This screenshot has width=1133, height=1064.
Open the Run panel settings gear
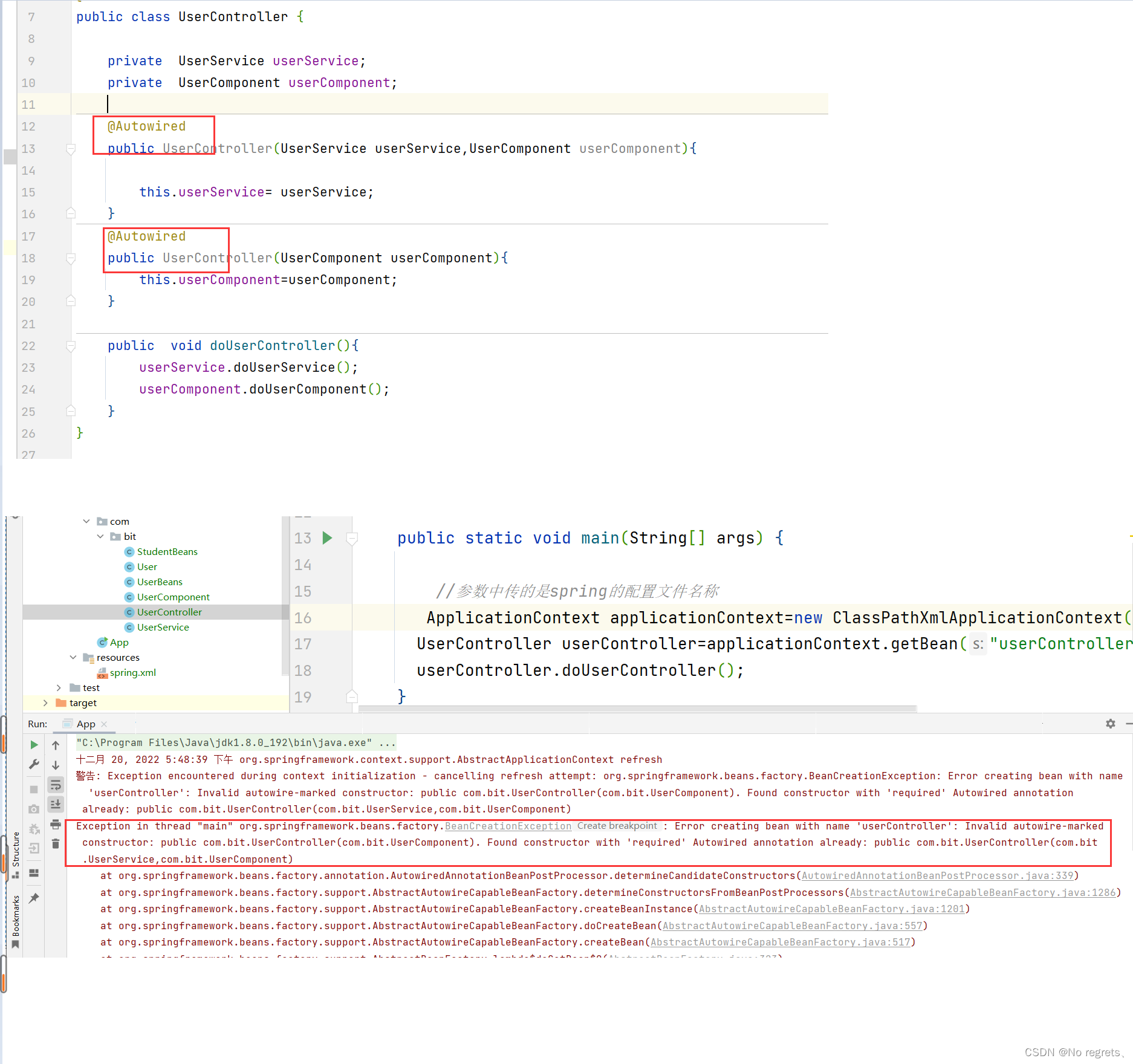pyautogui.click(x=1111, y=724)
